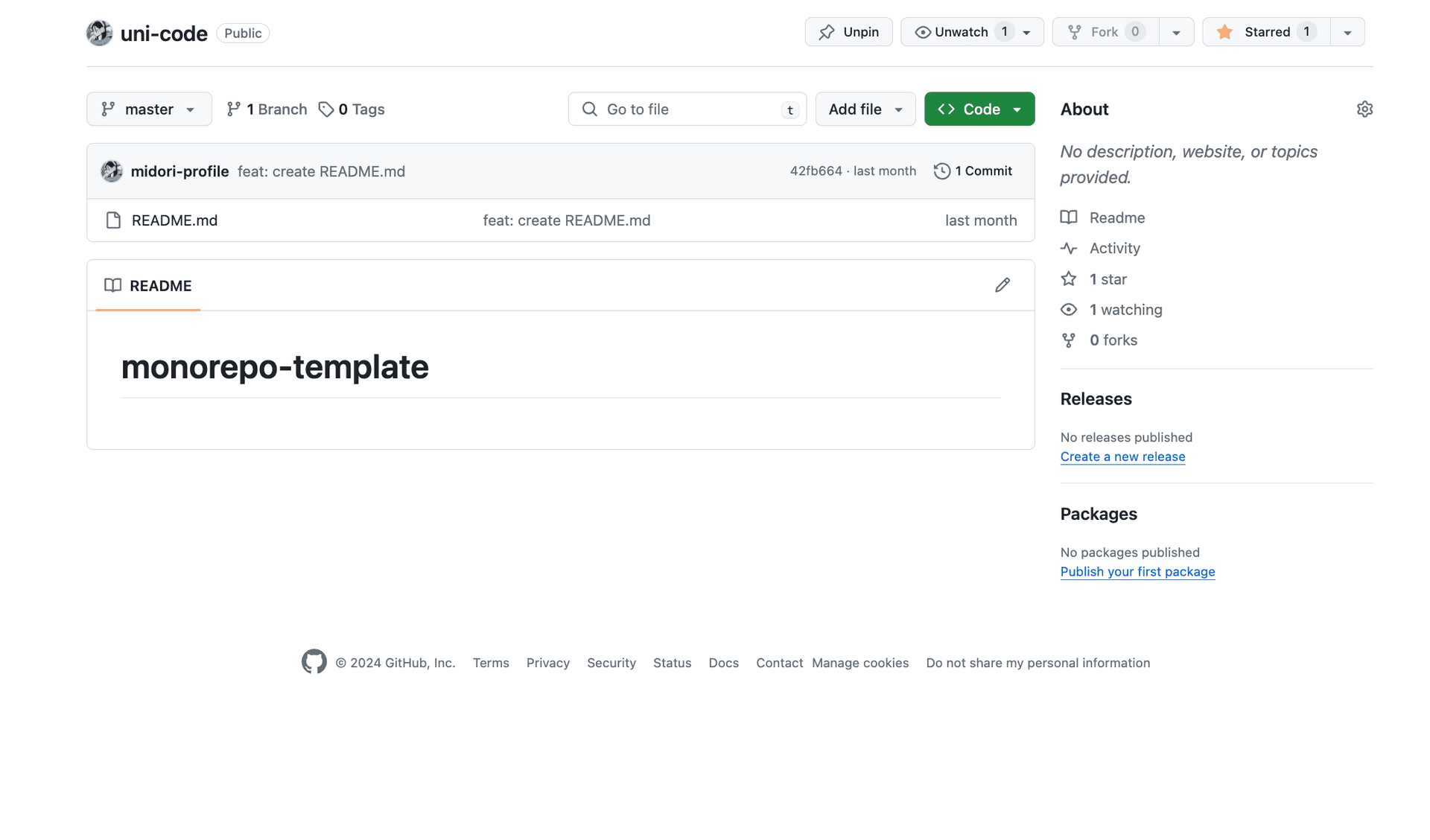Expand the star lists dropdown arrow
Image resolution: width=1430 pixels, height=840 pixels.
tap(1347, 33)
